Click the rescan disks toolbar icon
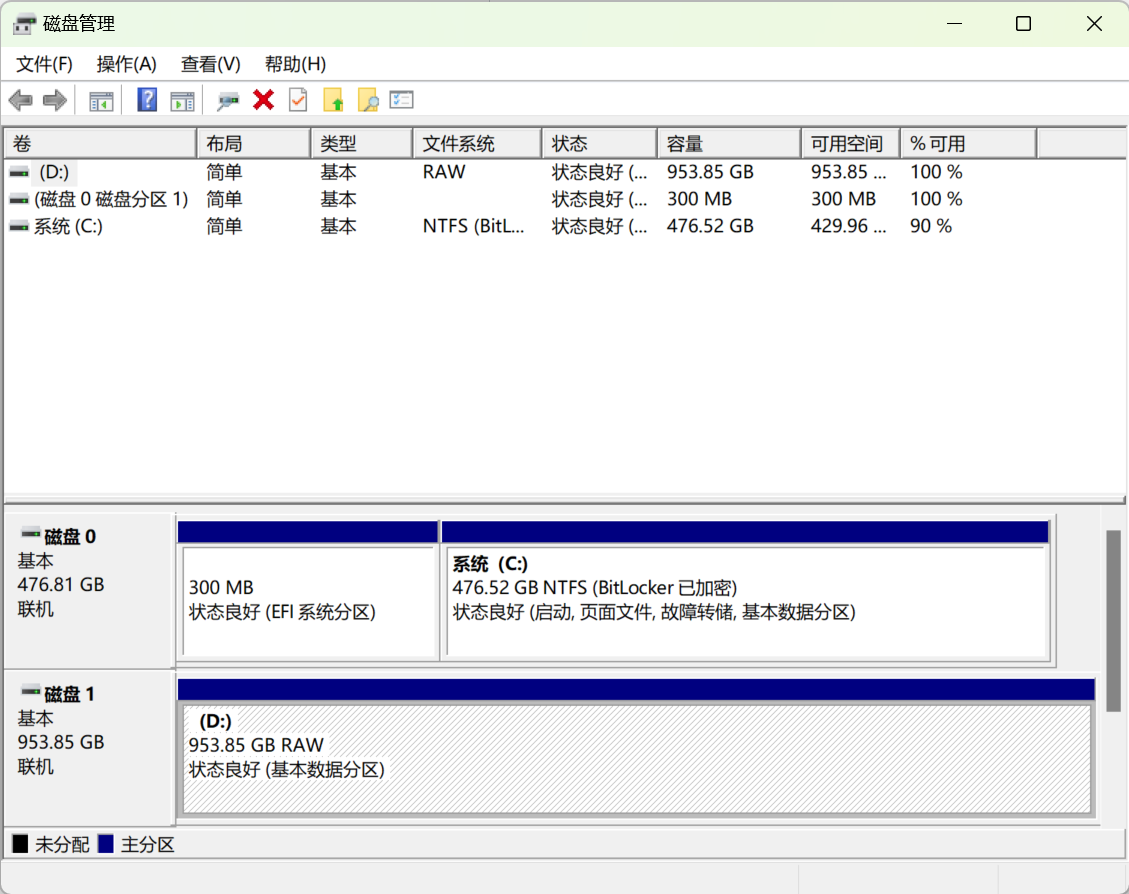This screenshot has width=1129, height=894. 227,99
